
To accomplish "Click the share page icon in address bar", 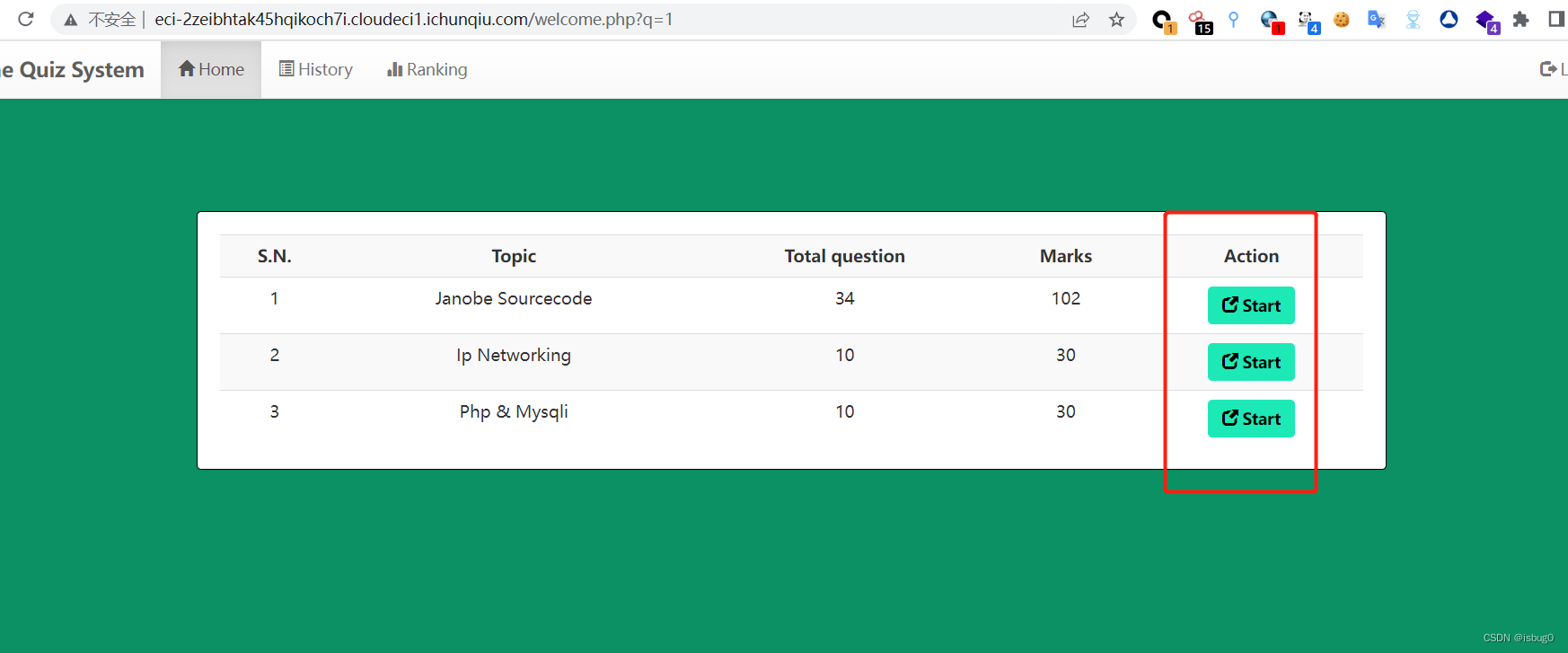I will [1080, 20].
